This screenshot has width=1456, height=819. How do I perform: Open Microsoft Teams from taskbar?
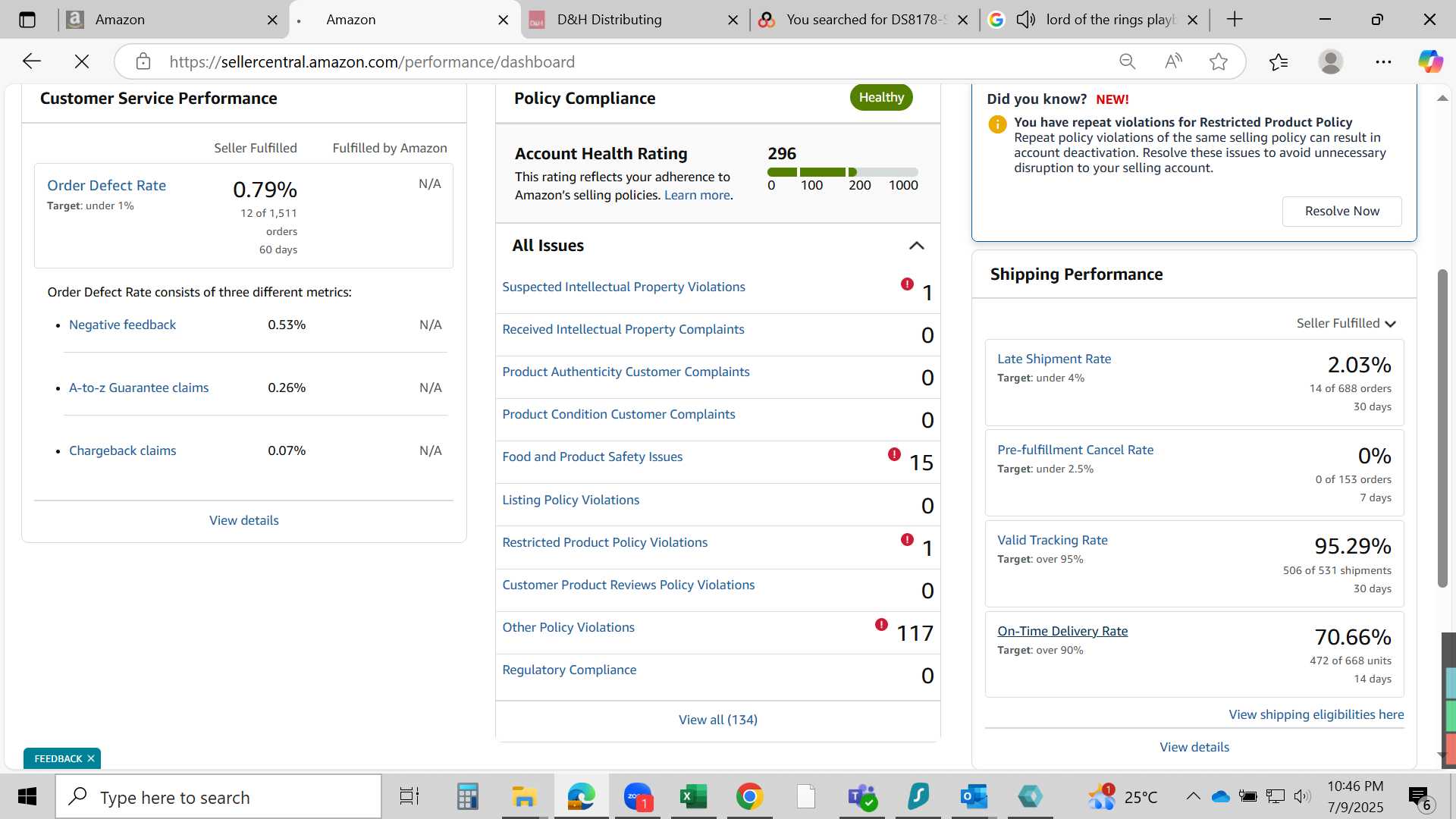(x=861, y=797)
